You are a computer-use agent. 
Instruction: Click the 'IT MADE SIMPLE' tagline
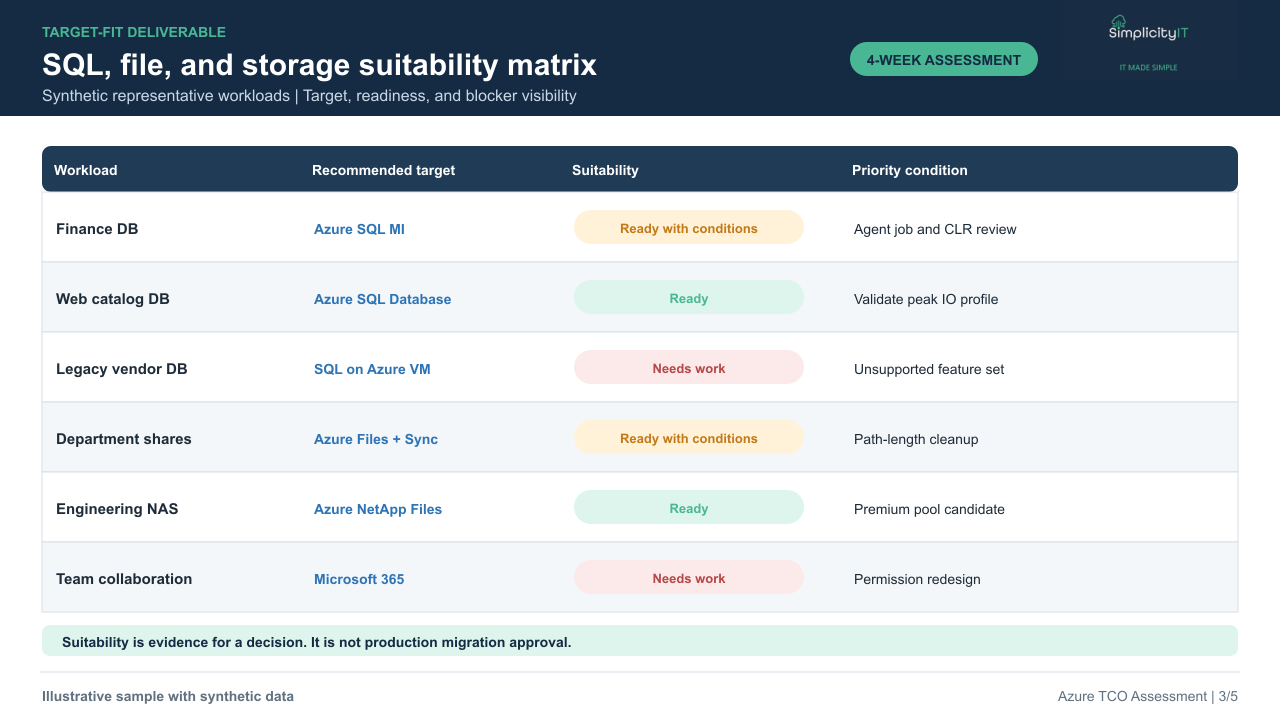(1148, 67)
